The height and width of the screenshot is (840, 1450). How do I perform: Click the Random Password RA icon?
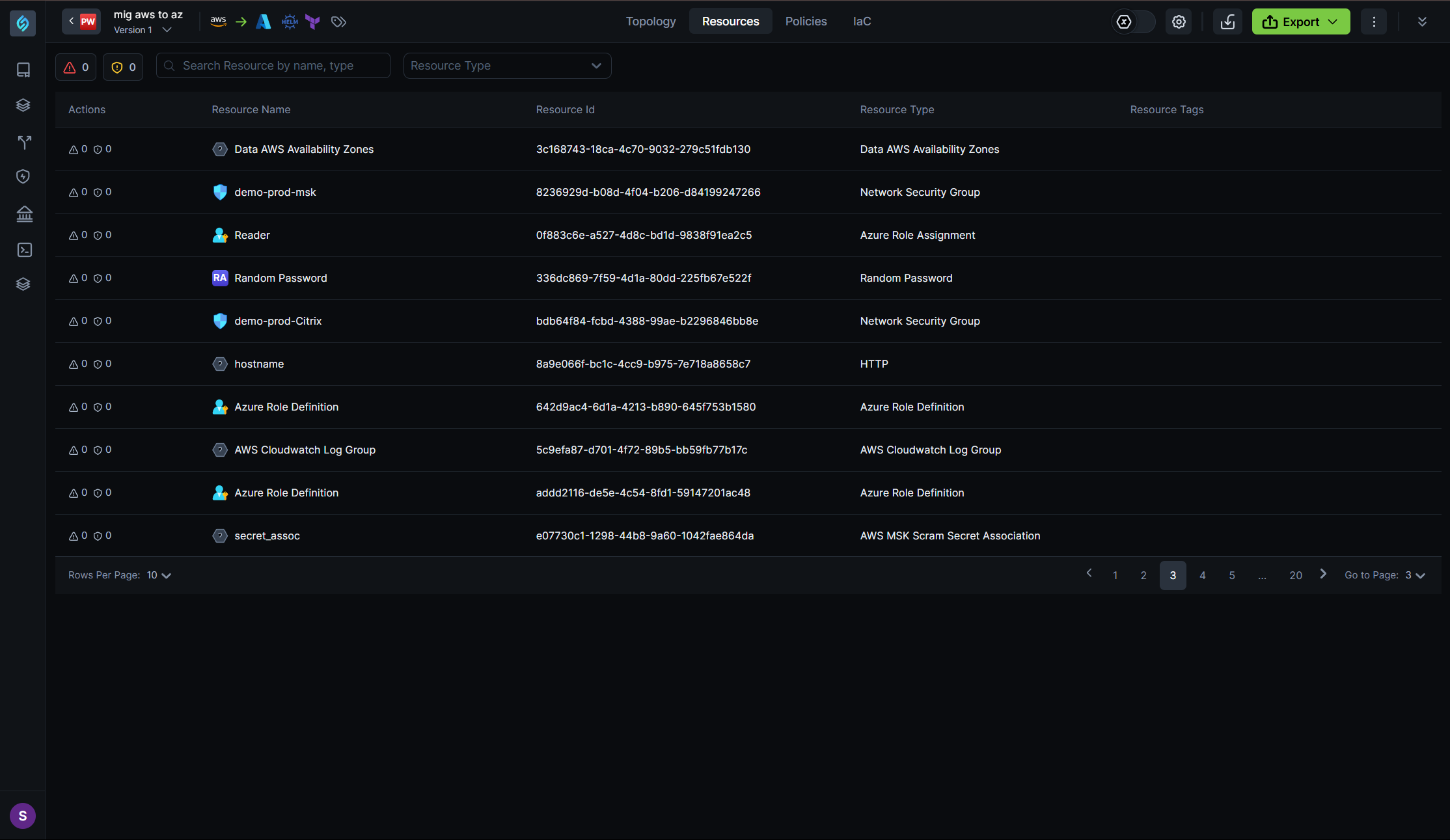point(220,278)
